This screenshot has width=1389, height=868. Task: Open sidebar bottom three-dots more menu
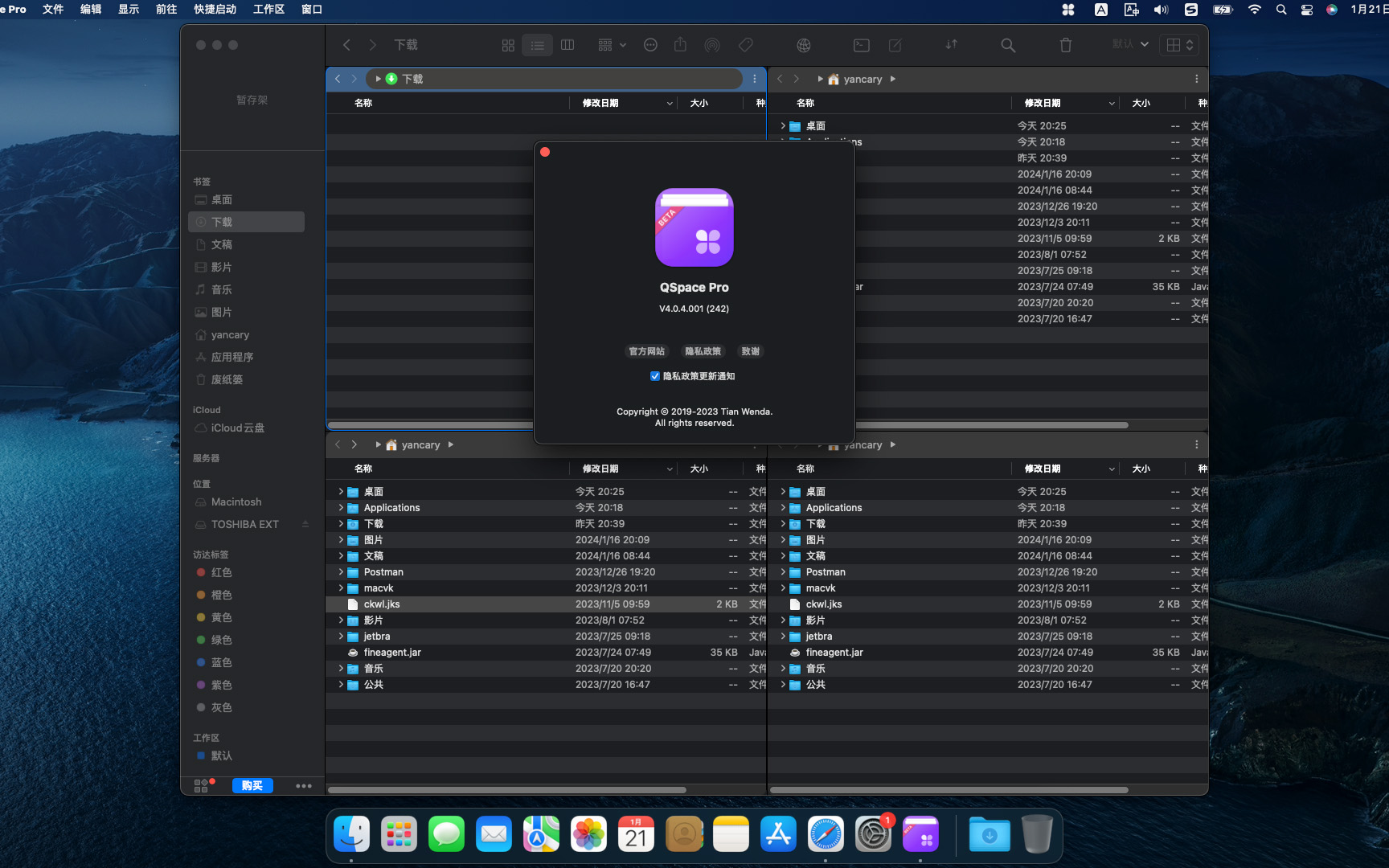coord(303,786)
